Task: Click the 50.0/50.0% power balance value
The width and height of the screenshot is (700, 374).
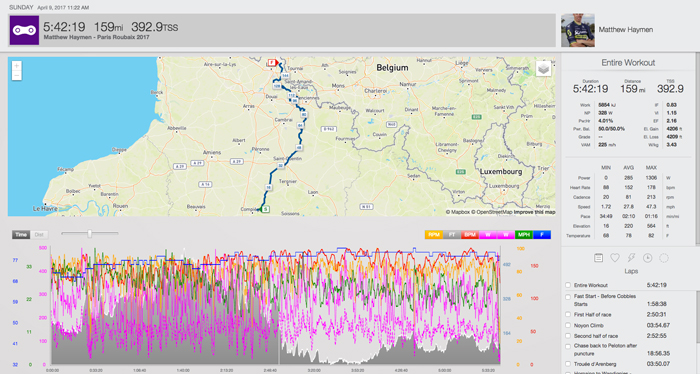Action: (x=611, y=129)
